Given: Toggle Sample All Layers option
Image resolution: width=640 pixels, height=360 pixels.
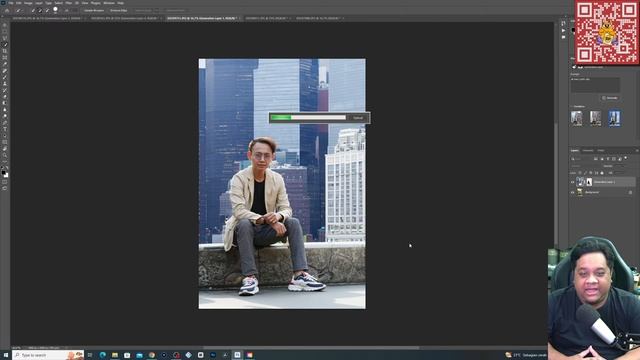Looking at the screenshot, I should pos(94,11).
